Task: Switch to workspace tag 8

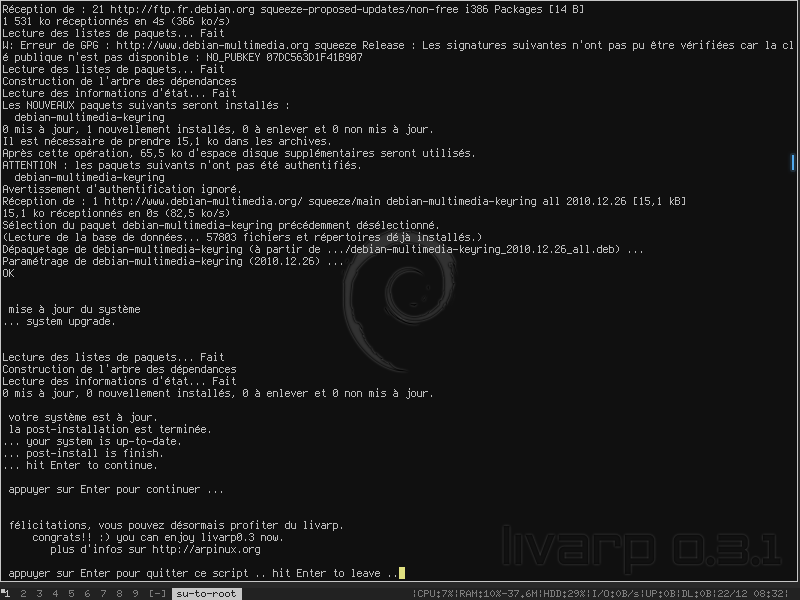Action: pyautogui.click(x=119, y=593)
